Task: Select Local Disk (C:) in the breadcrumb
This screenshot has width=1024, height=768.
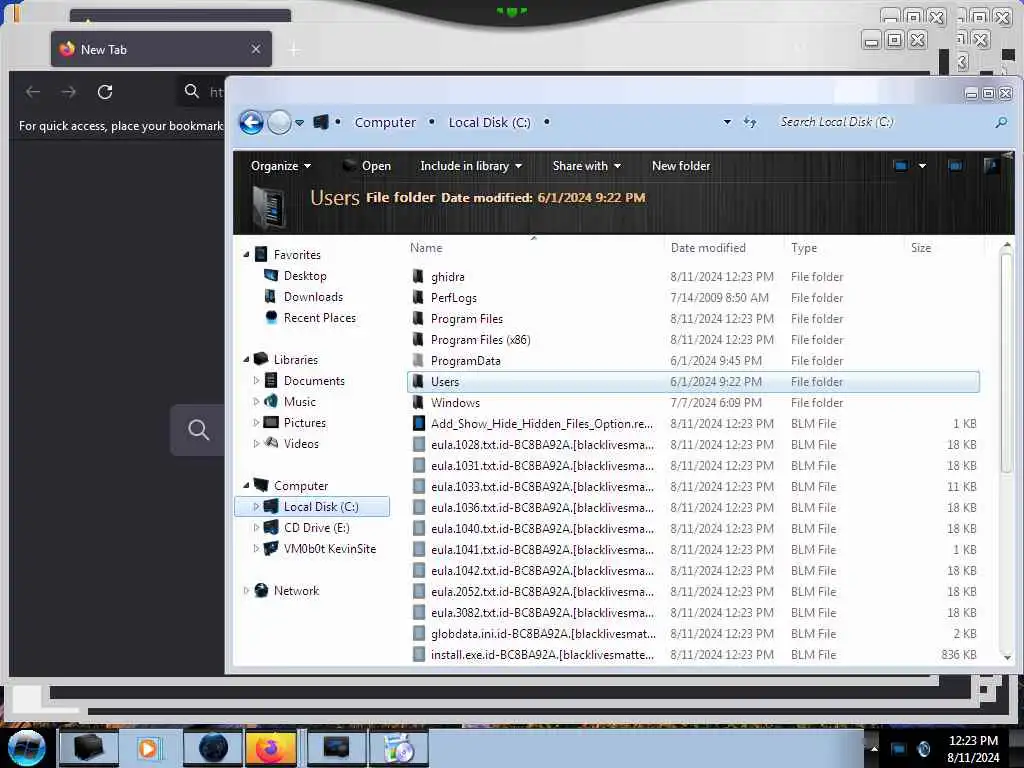Action: tap(489, 123)
